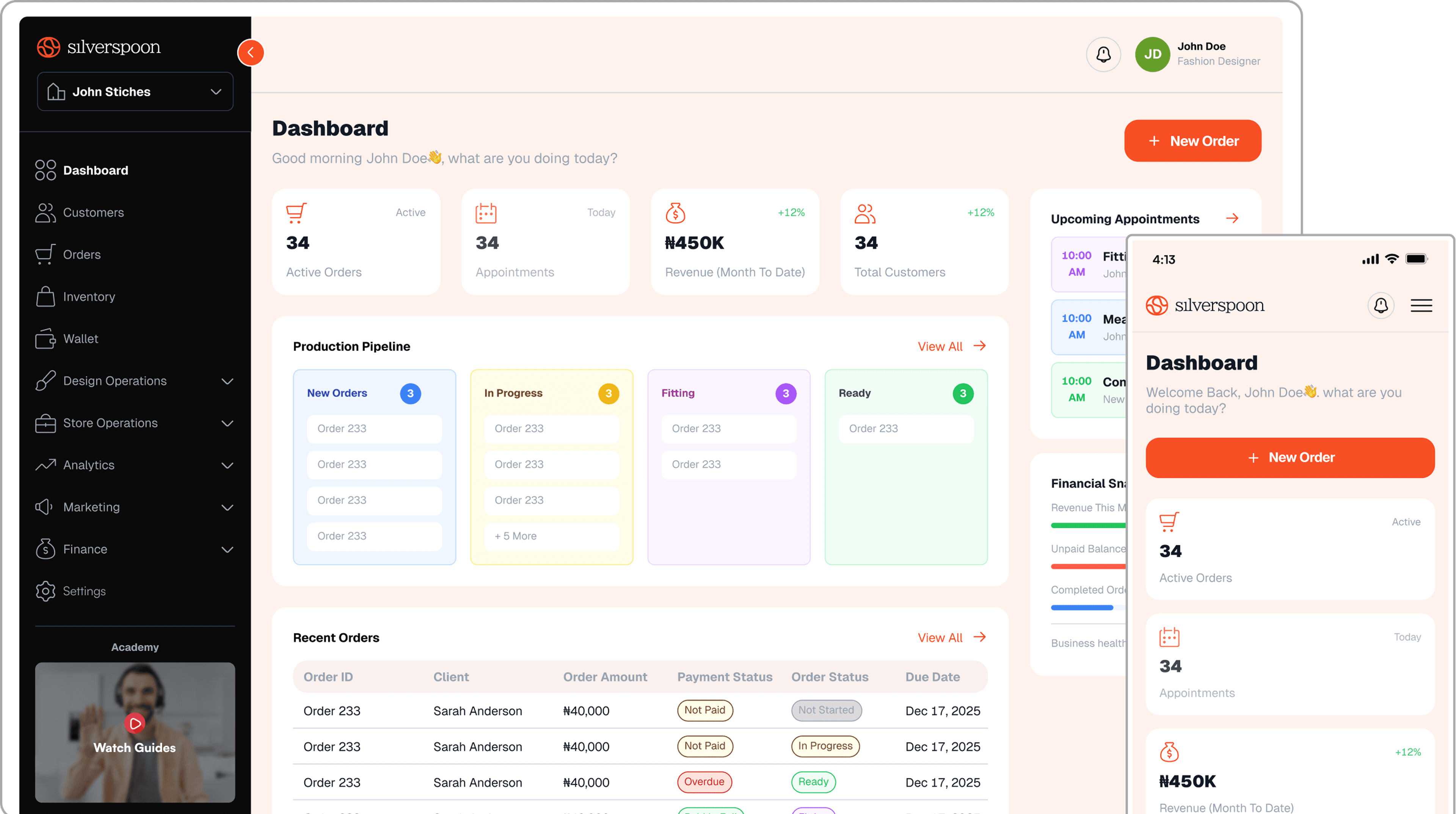Click the New Orders count badge showing 3
The width and height of the screenshot is (1456, 814).
(410, 393)
